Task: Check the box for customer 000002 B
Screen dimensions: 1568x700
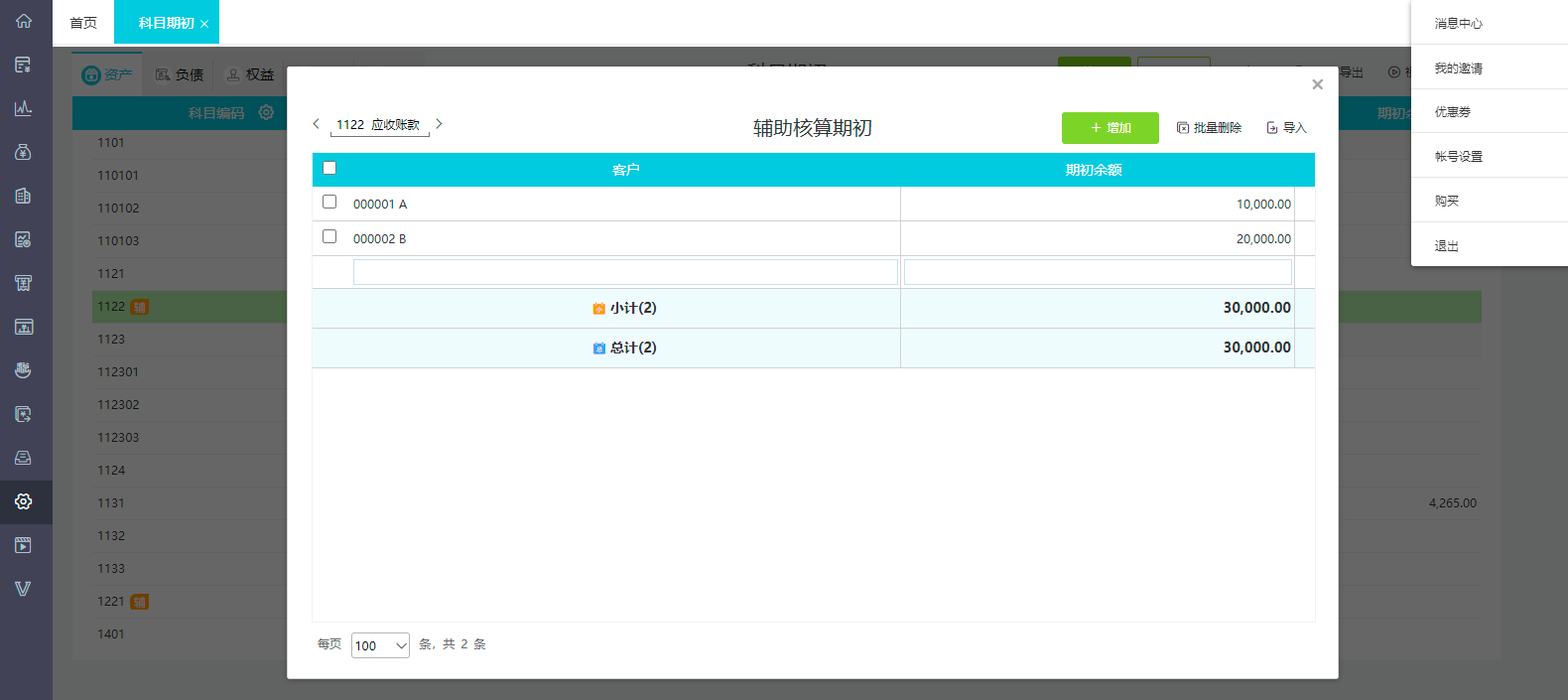Action: pos(329,236)
